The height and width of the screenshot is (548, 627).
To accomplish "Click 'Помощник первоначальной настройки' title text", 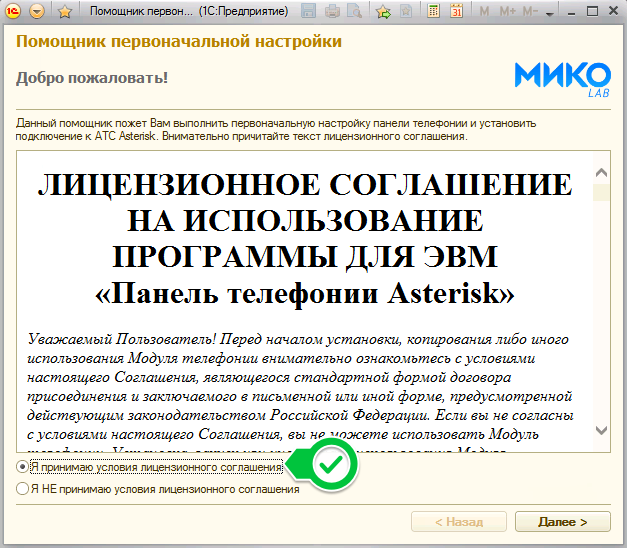I will [x=179, y=41].
